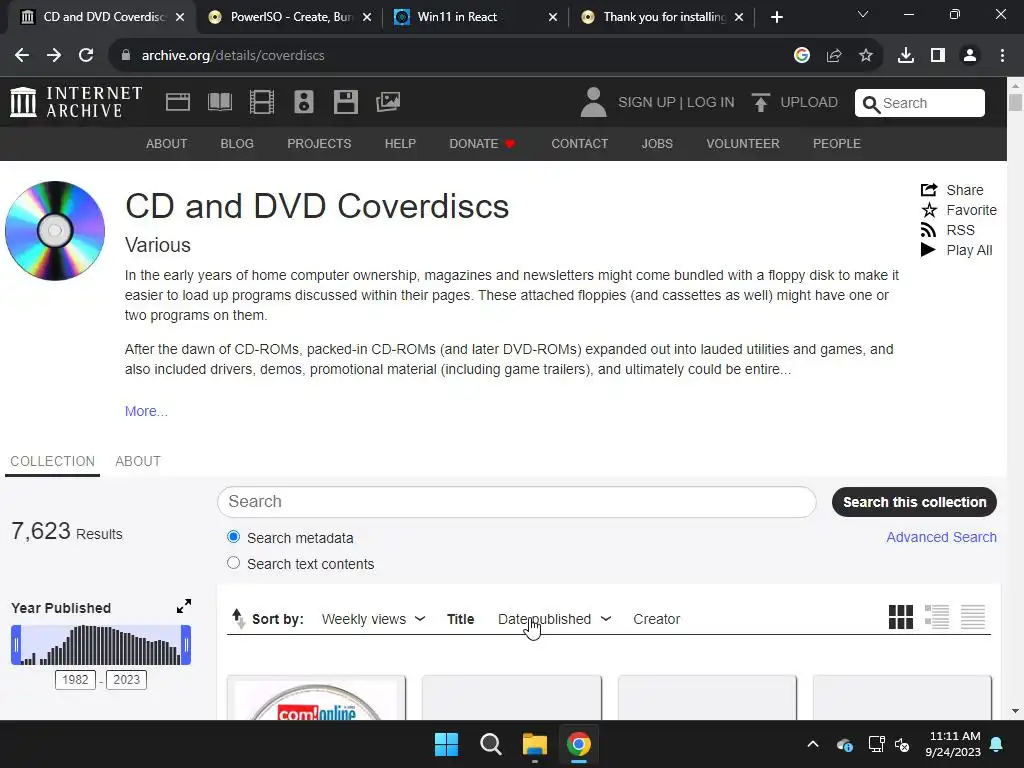Open the BLOG menu item
This screenshot has height=768, width=1024.
(237, 144)
